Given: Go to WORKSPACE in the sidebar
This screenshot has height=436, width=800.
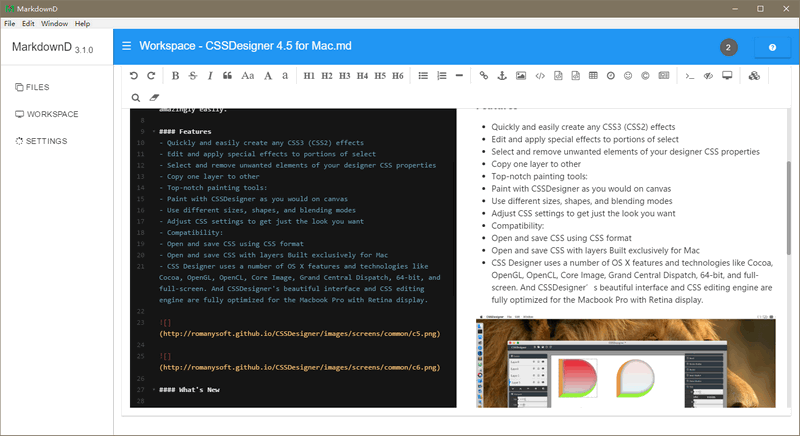Looking at the screenshot, I should (46, 114).
